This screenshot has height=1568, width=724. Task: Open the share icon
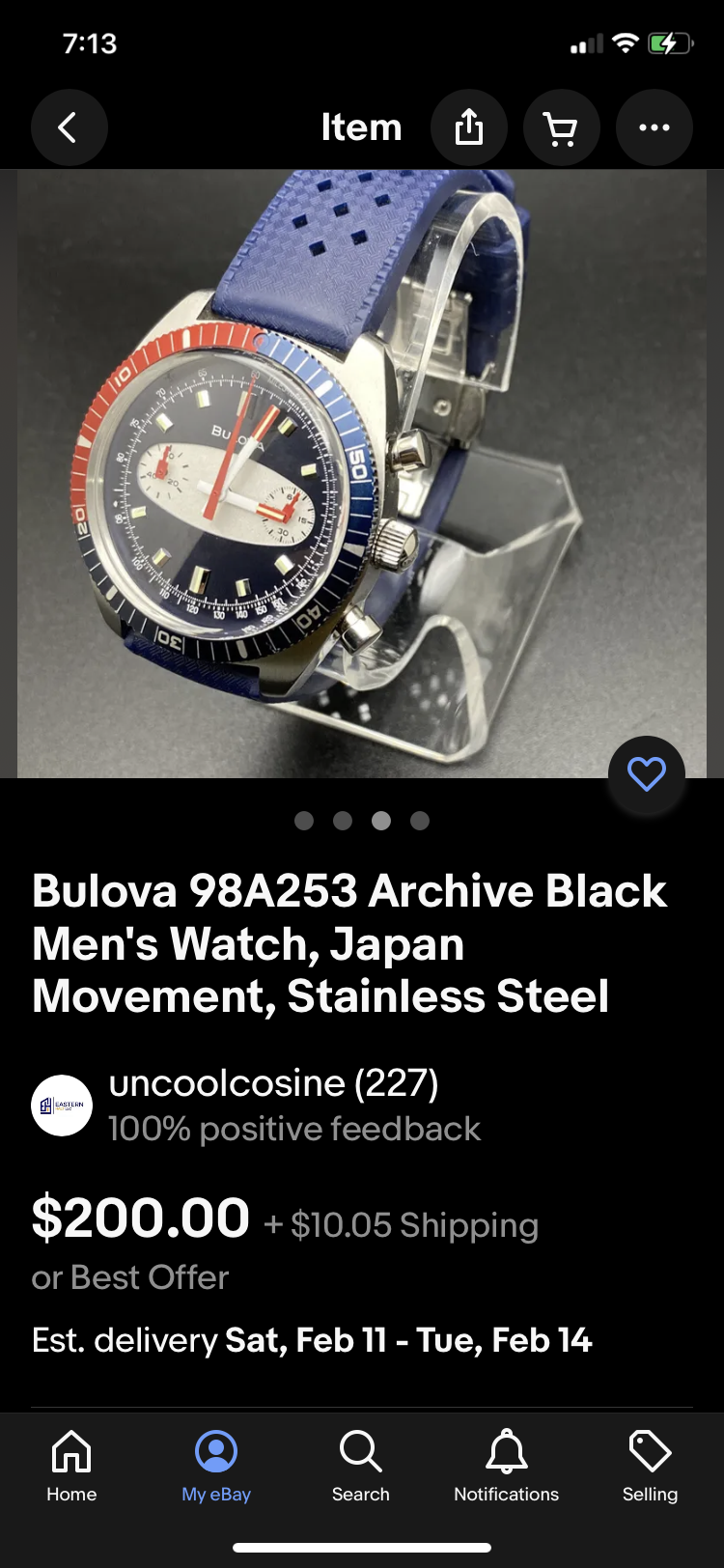pos(469,127)
